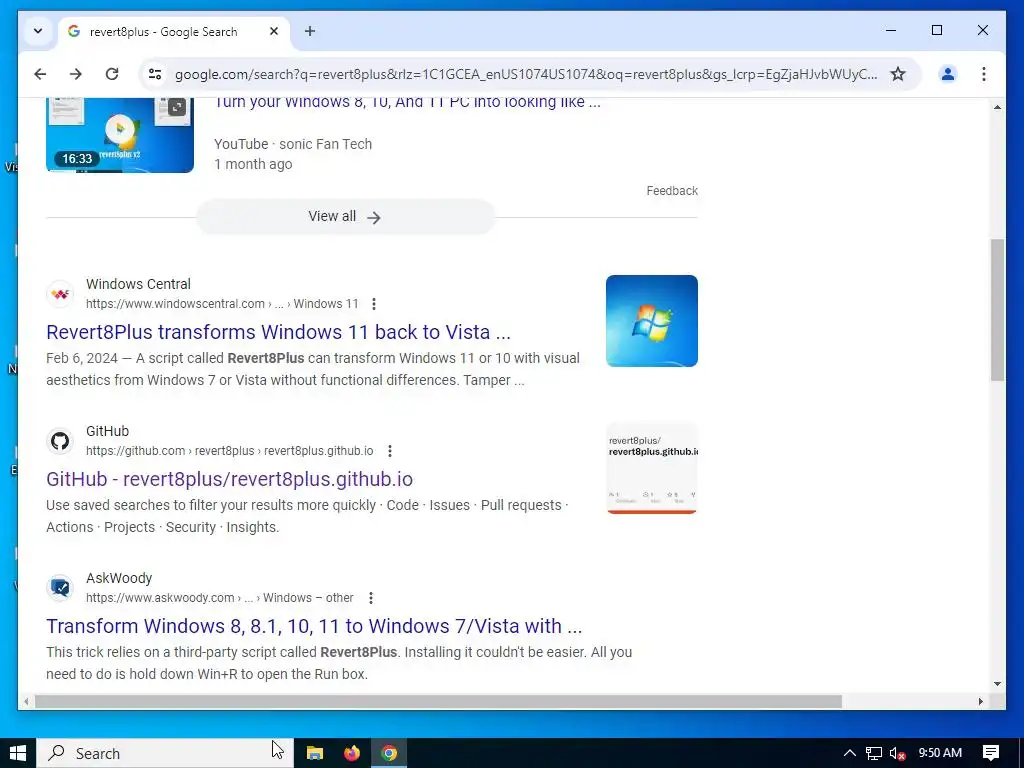Open the 'Turn your Windows 8, 10, And 11 PC' video link
1024x768 pixels.
[407, 102]
